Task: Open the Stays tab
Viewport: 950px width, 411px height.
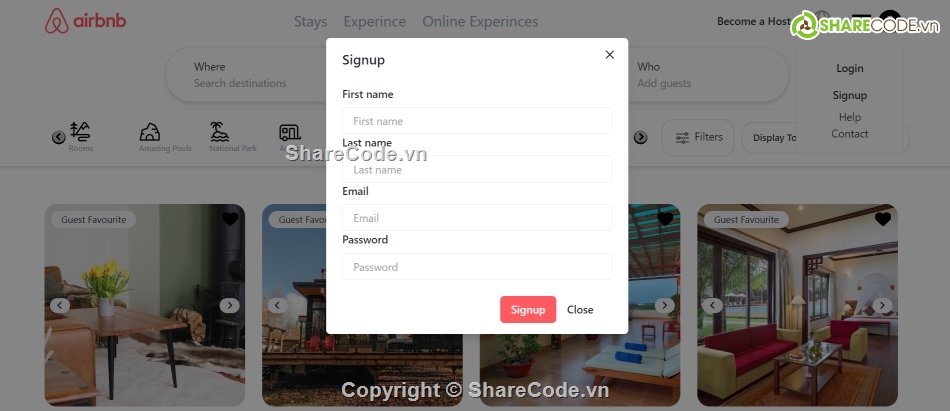Action: coord(310,22)
